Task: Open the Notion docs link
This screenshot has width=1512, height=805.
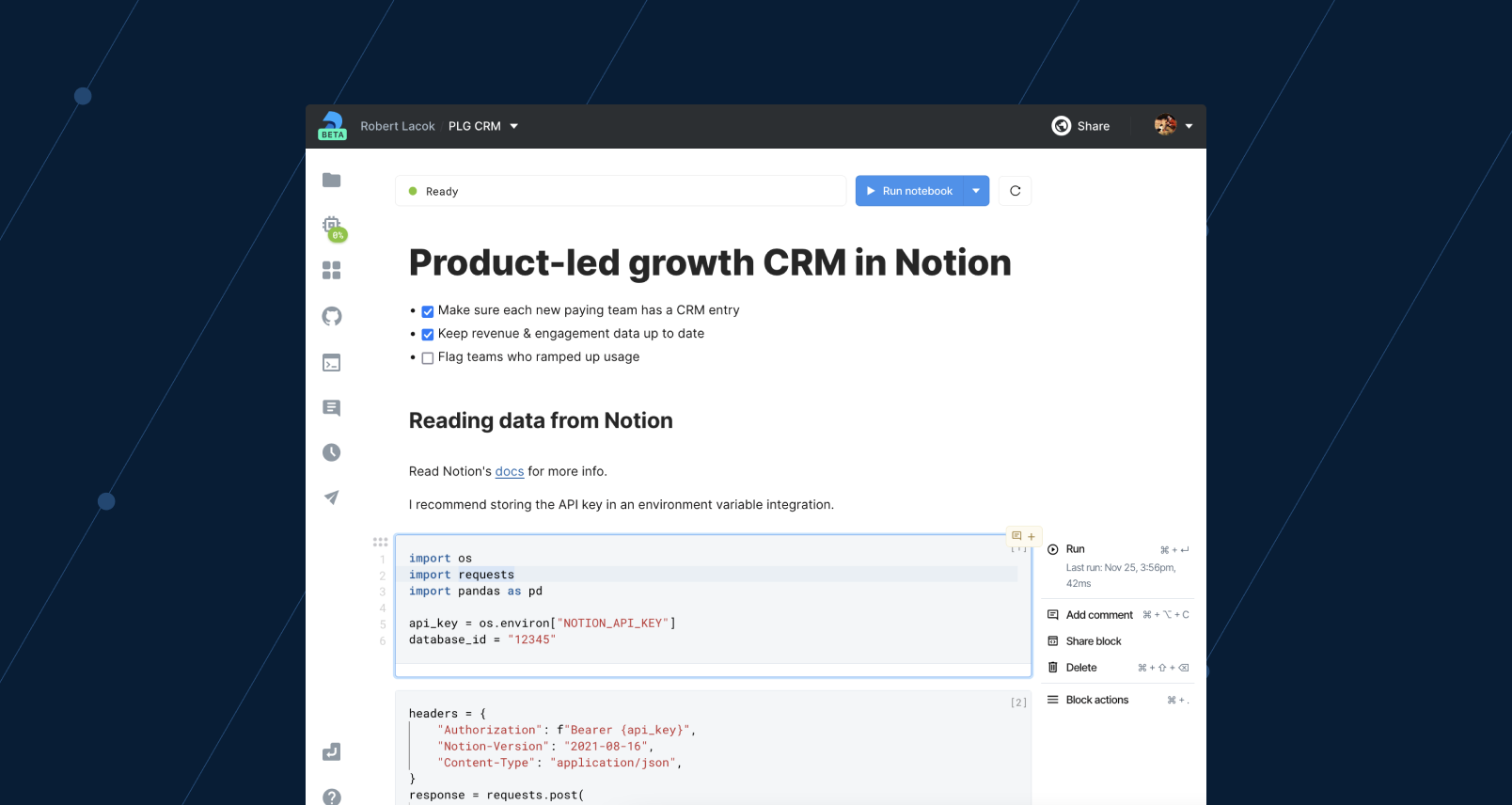Action: coord(509,471)
